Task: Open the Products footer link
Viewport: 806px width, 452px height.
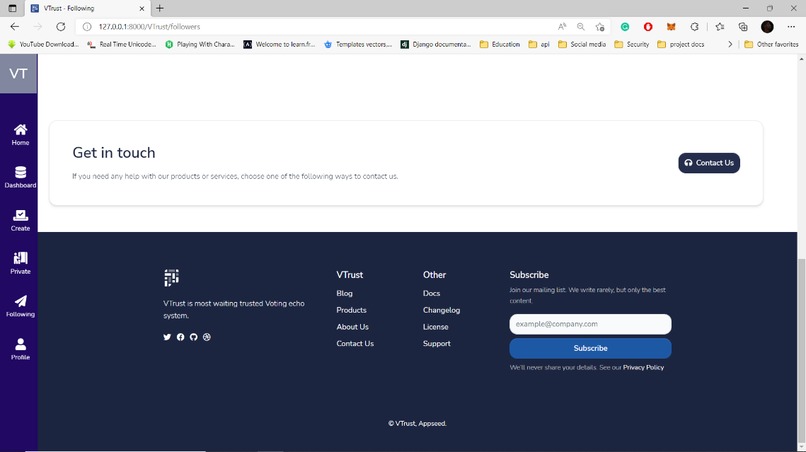Action: click(351, 310)
